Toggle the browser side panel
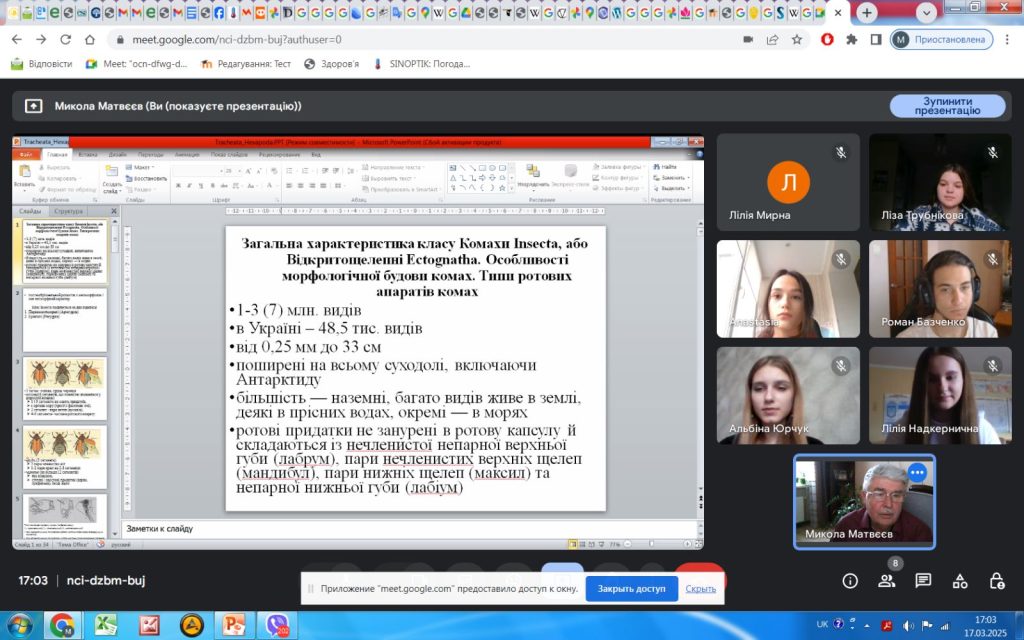This screenshot has height=640, width=1024. coord(875,39)
